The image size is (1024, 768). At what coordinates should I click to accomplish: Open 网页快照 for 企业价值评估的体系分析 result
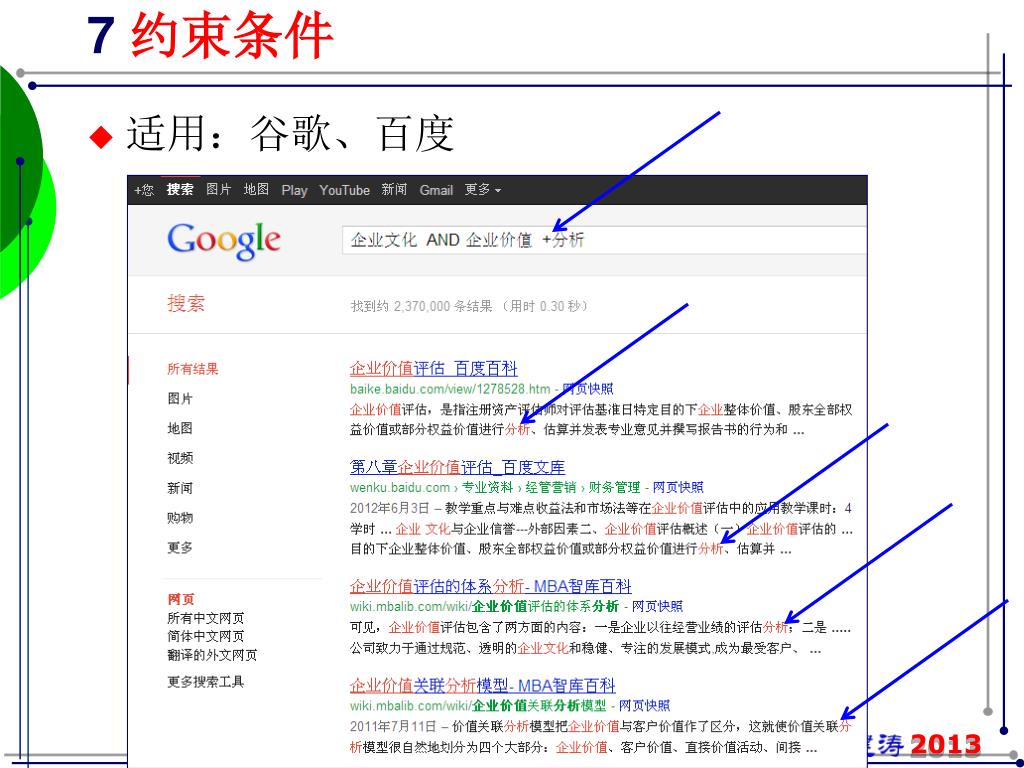[x=658, y=606]
